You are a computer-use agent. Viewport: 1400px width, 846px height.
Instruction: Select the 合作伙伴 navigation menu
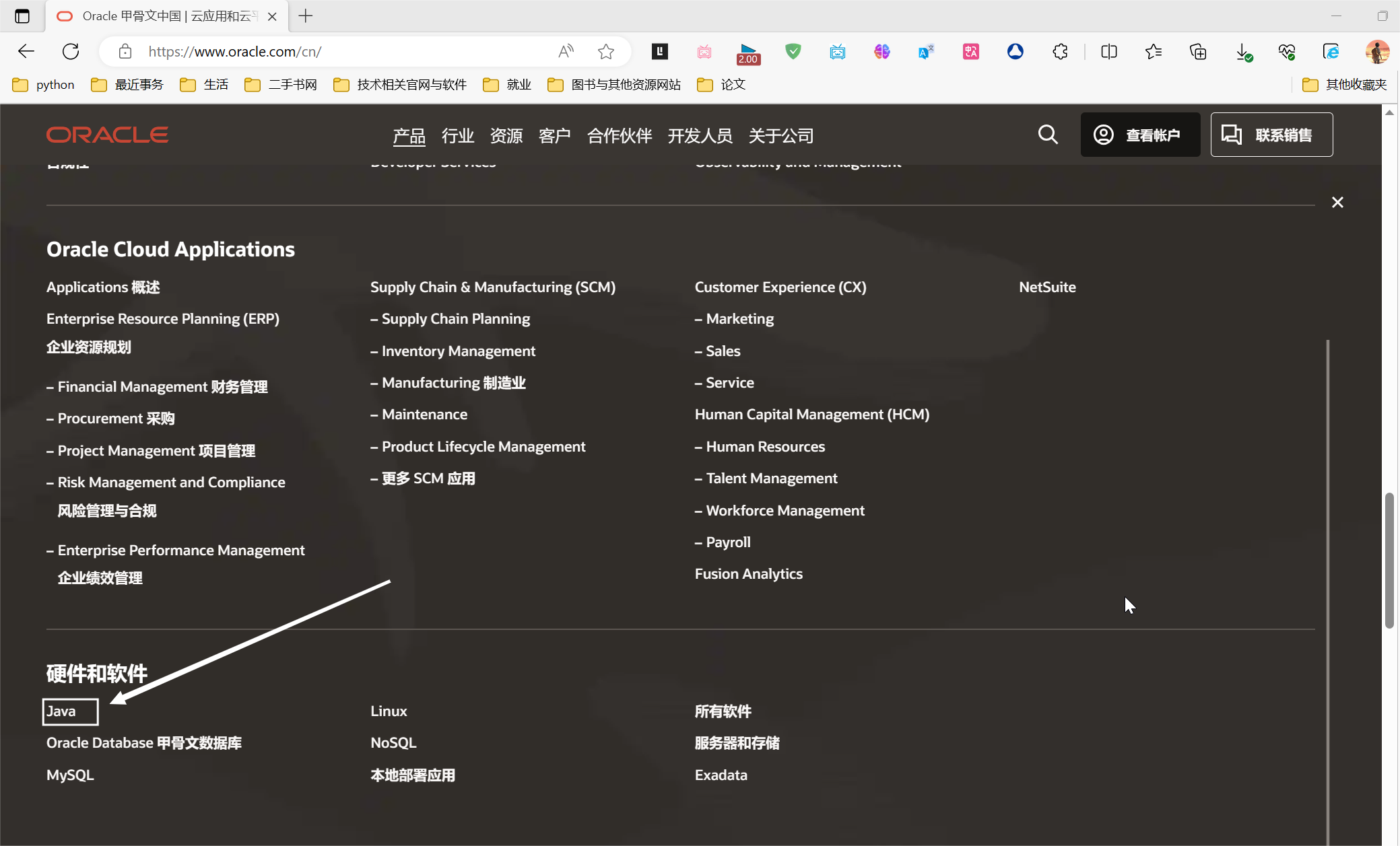coord(620,136)
